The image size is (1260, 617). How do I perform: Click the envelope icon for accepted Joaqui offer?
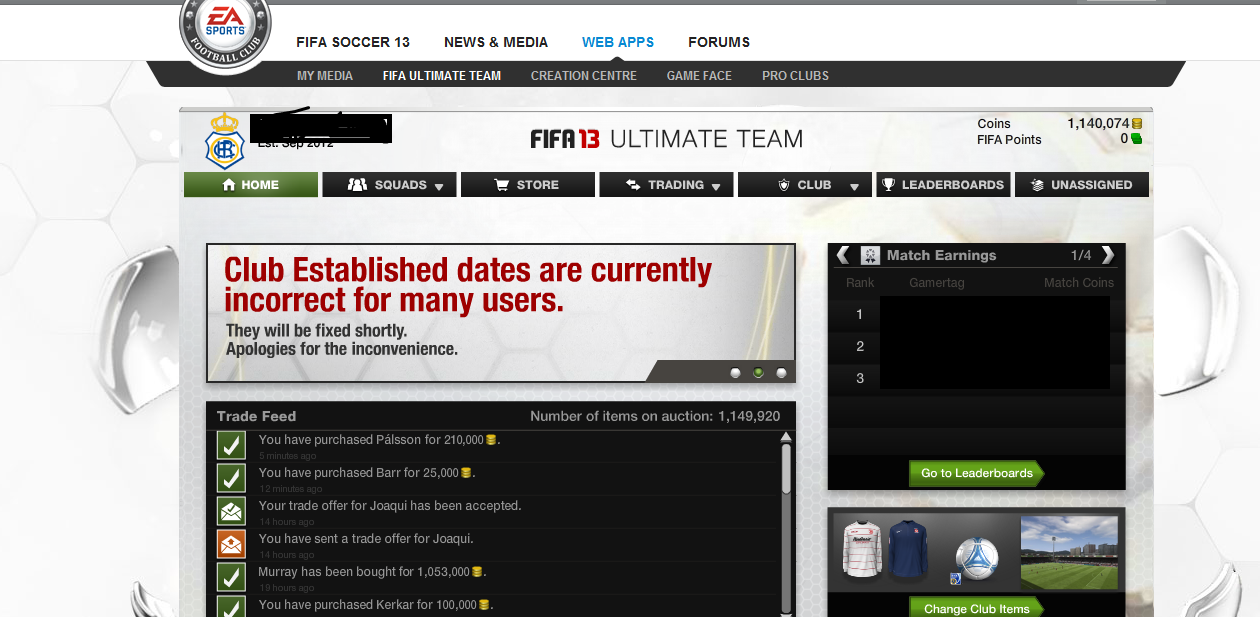pos(231,512)
